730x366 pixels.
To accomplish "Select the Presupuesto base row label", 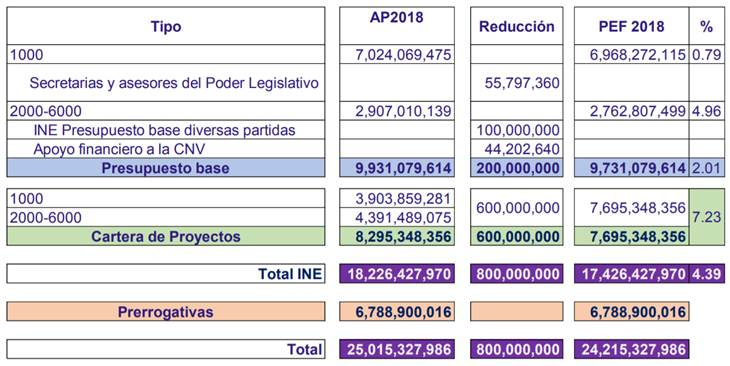I will tap(166, 168).
